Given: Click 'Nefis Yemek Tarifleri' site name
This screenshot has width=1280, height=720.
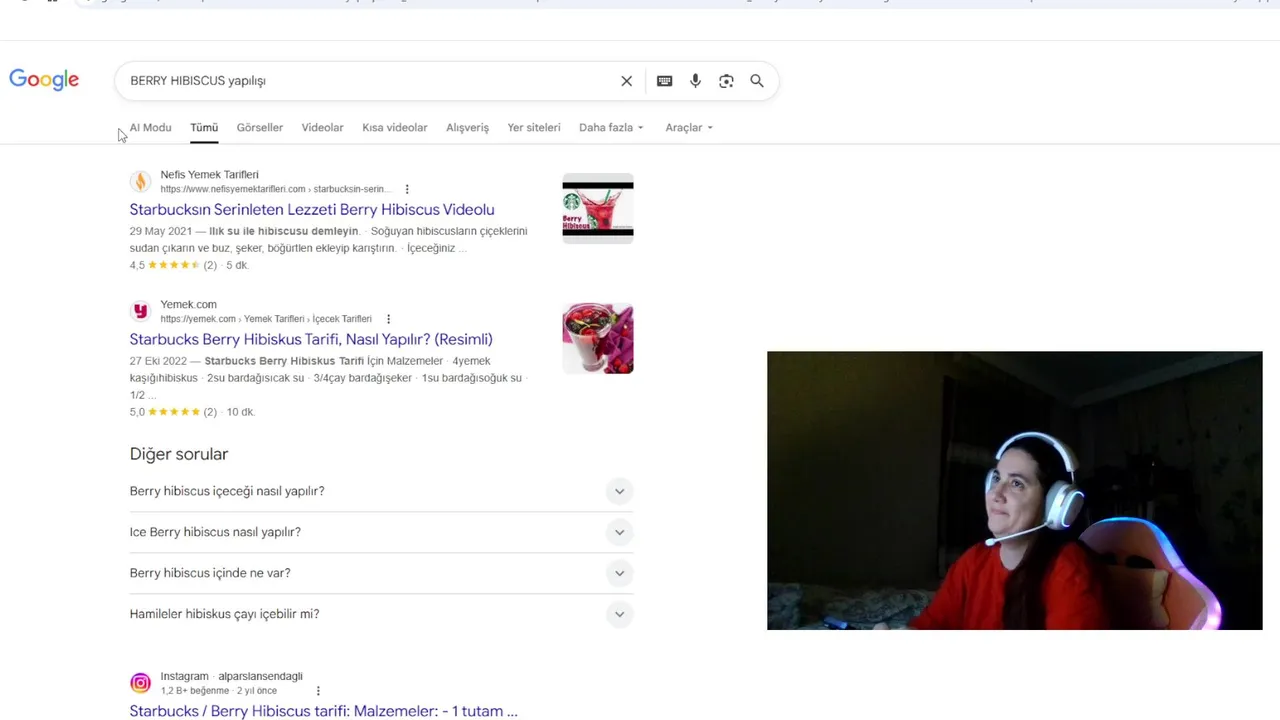Looking at the screenshot, I should point(209,174).
